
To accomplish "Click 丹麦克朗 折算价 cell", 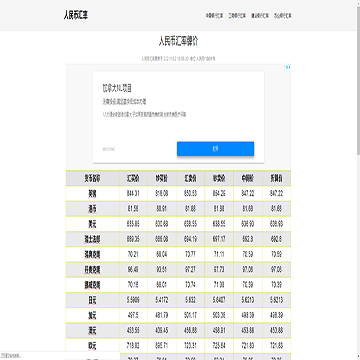I will (276, 270).
